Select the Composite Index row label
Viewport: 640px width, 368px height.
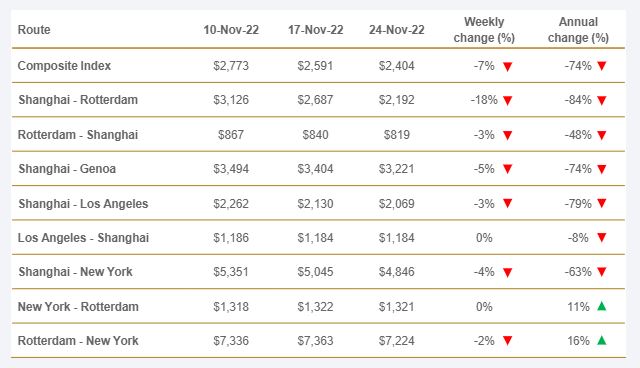tap(64, 66)
